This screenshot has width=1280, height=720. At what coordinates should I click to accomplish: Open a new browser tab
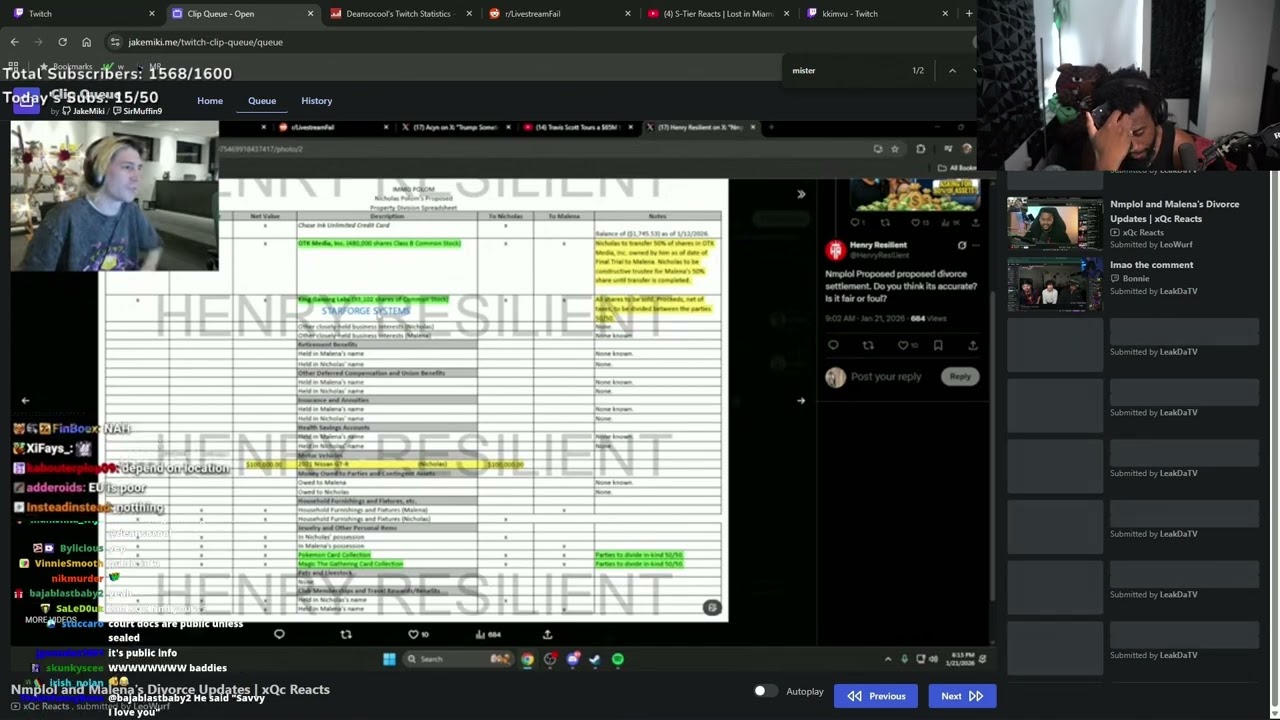968,13
